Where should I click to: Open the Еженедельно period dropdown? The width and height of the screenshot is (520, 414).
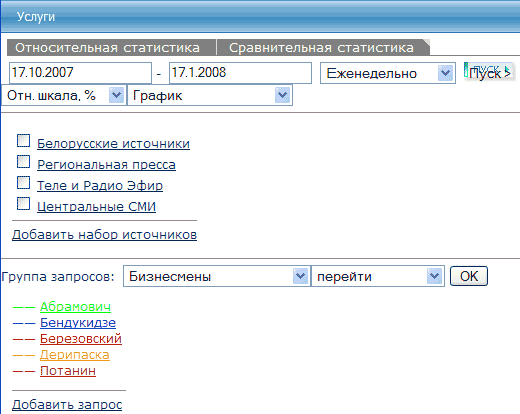pyautogui.click(x=388, y=73)
